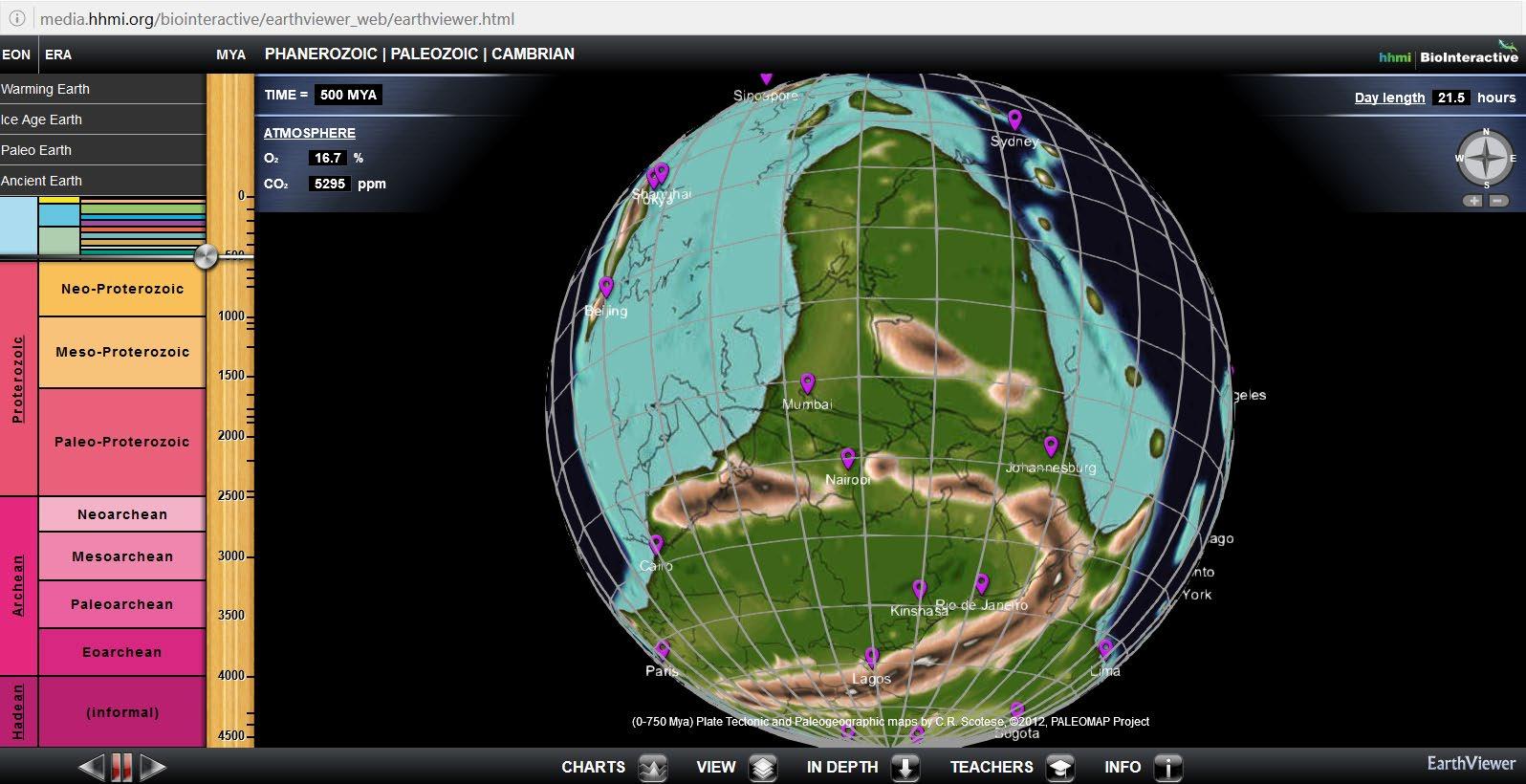Click the EON column header
The width and height of the screenshot is (1526, 784).
click(x=16, y=54)
